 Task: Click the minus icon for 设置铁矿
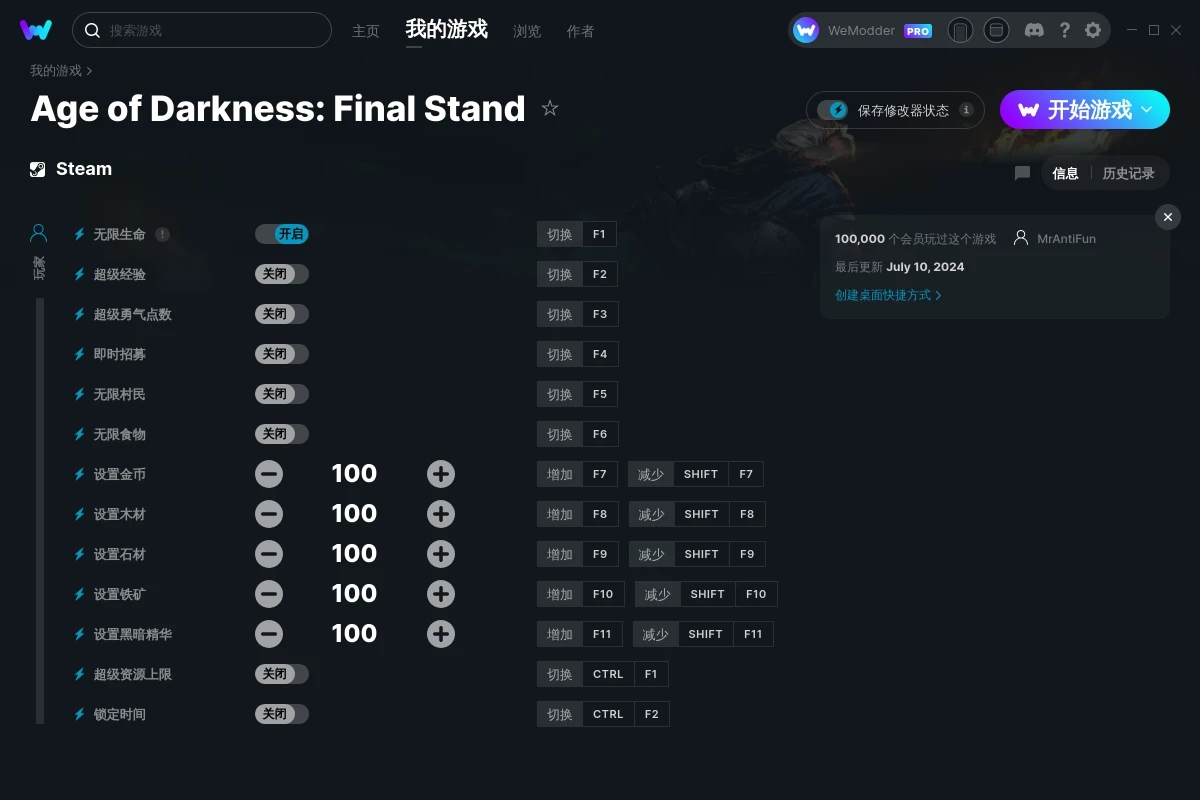point(269,594)
